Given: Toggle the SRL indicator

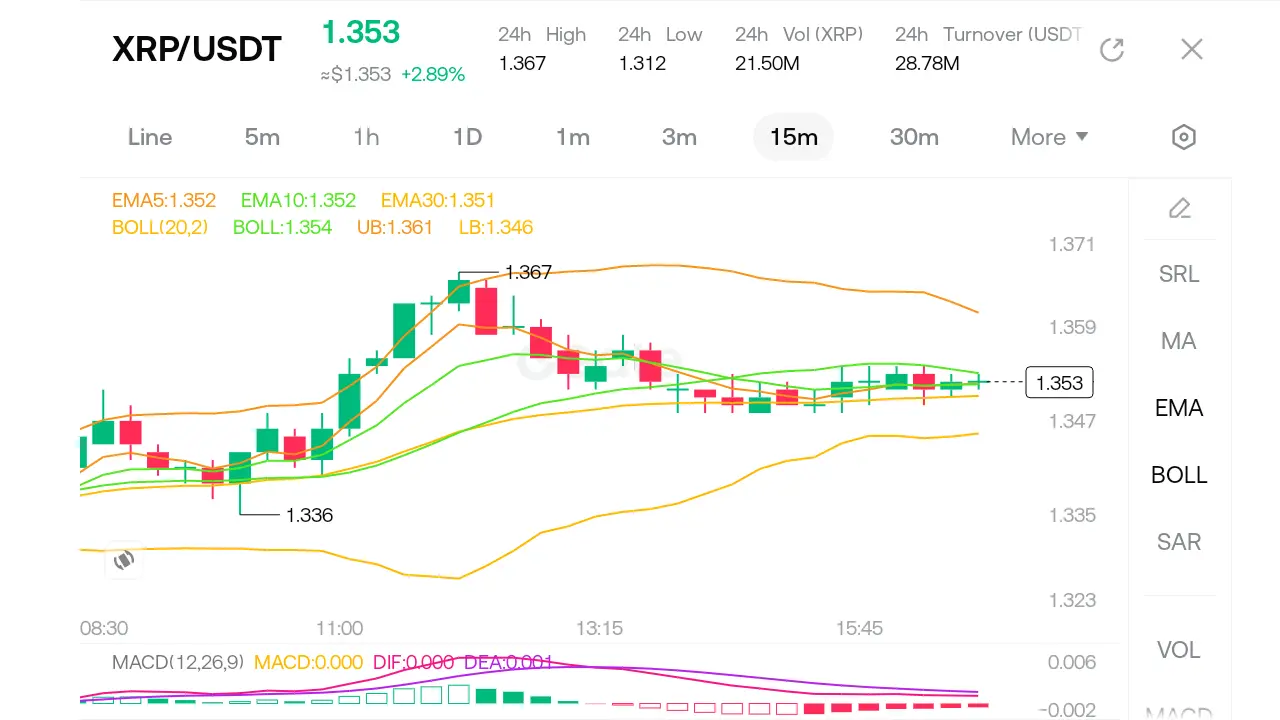Looking at the screenshot, I should (x=1179, y=274).
